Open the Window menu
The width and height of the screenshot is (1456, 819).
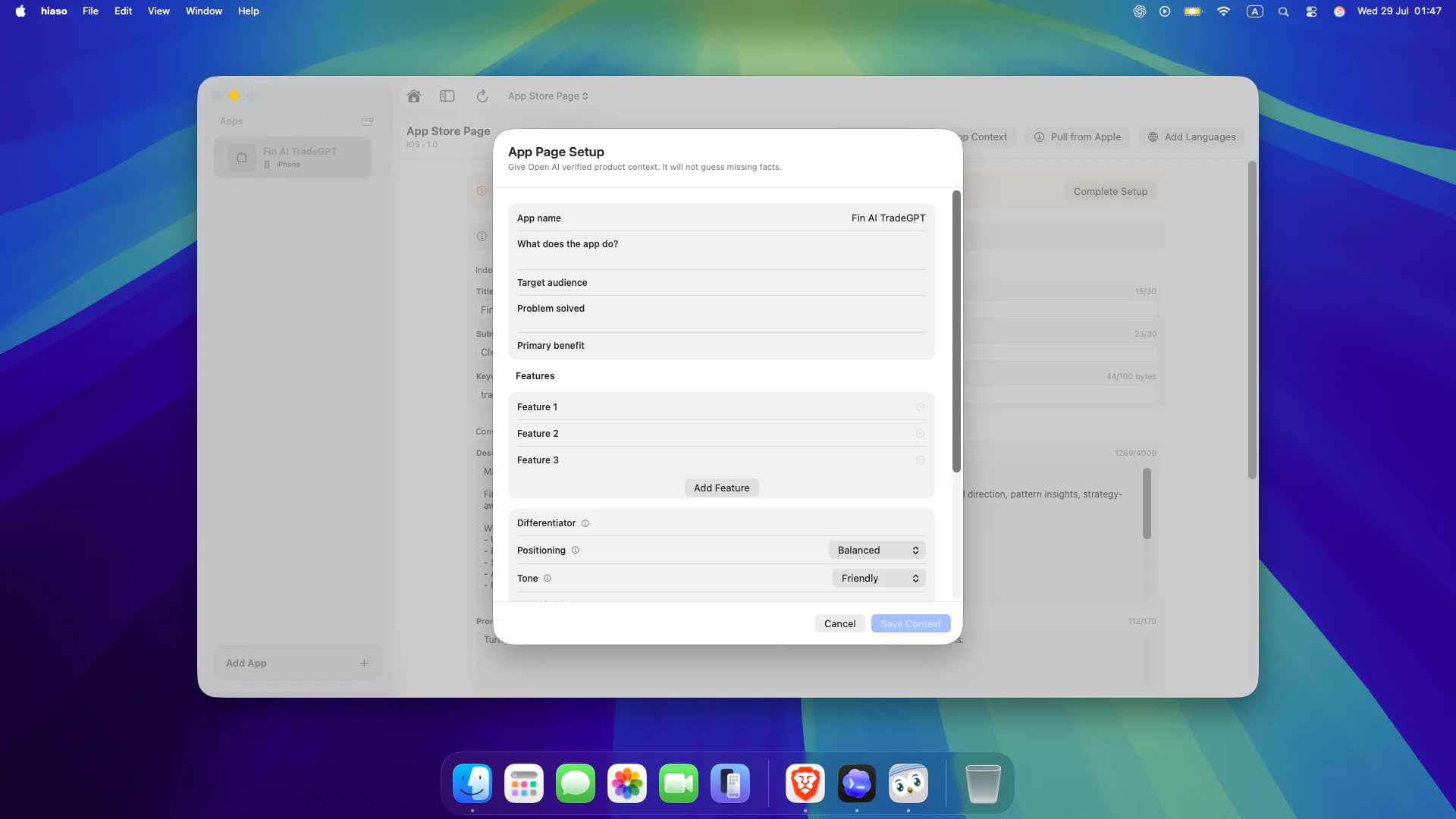coord(204,11)
